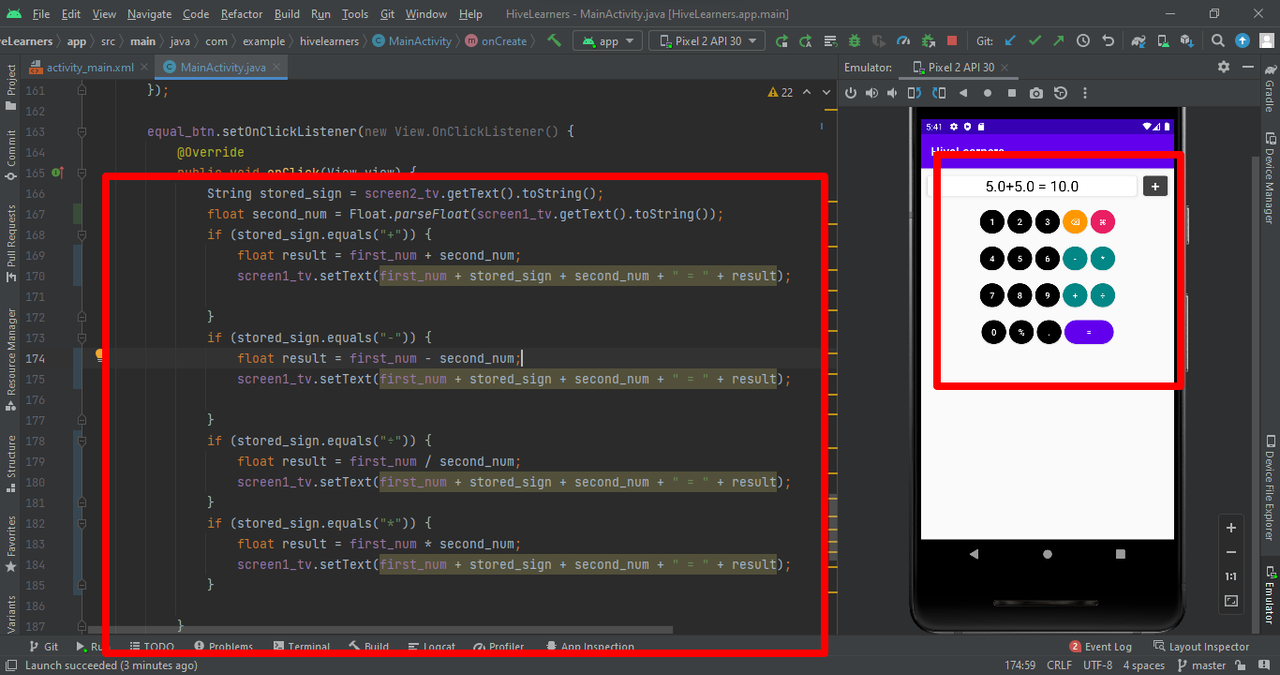Click the emulator rotate right icon
The height and width of the screenshot is (675, 1280).
click(x=939, y=93)
